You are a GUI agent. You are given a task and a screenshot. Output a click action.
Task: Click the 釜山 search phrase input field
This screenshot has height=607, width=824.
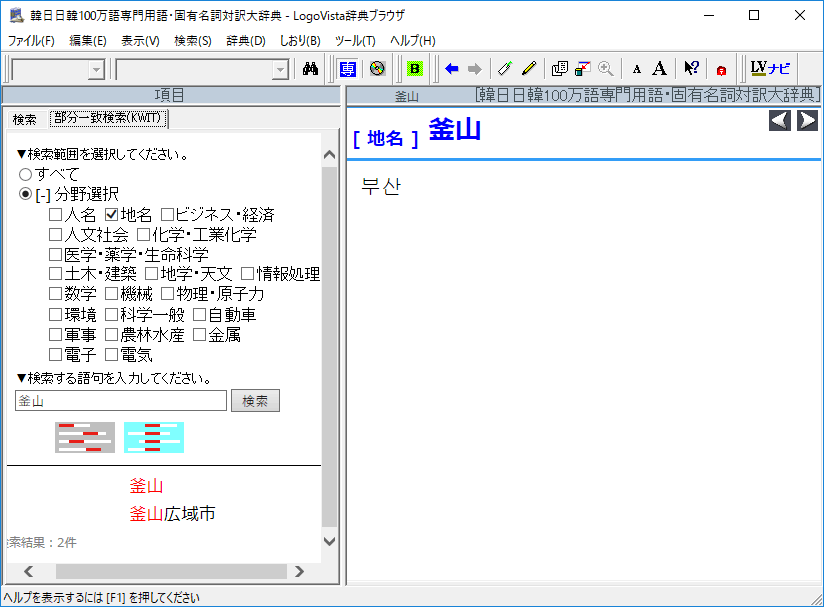pyautogui.click(x=121, y=401)
